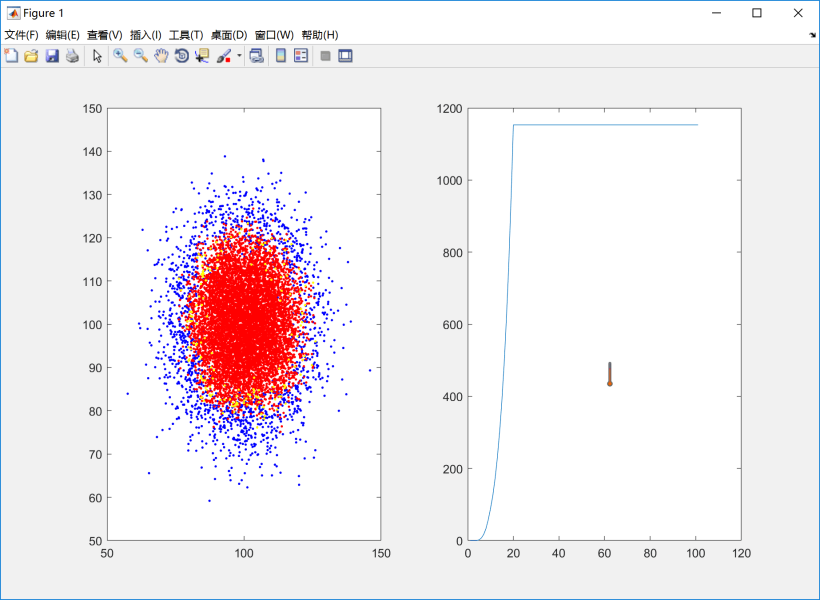Open the 窗口(W) menu
The width and height of the screenshot is (820, 600).
275,35
